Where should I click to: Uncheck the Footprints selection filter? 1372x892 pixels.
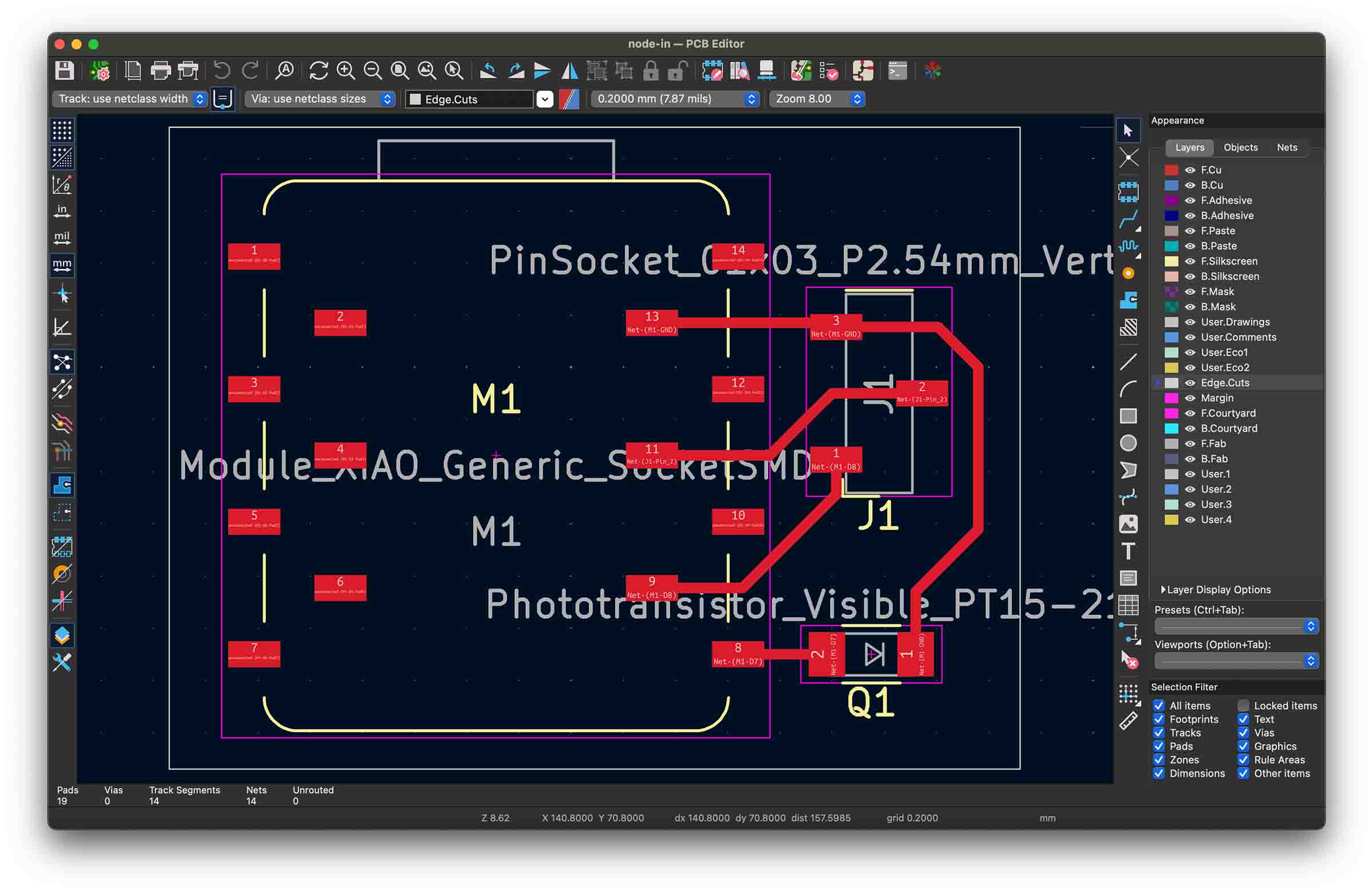[x=1159, y=719]
